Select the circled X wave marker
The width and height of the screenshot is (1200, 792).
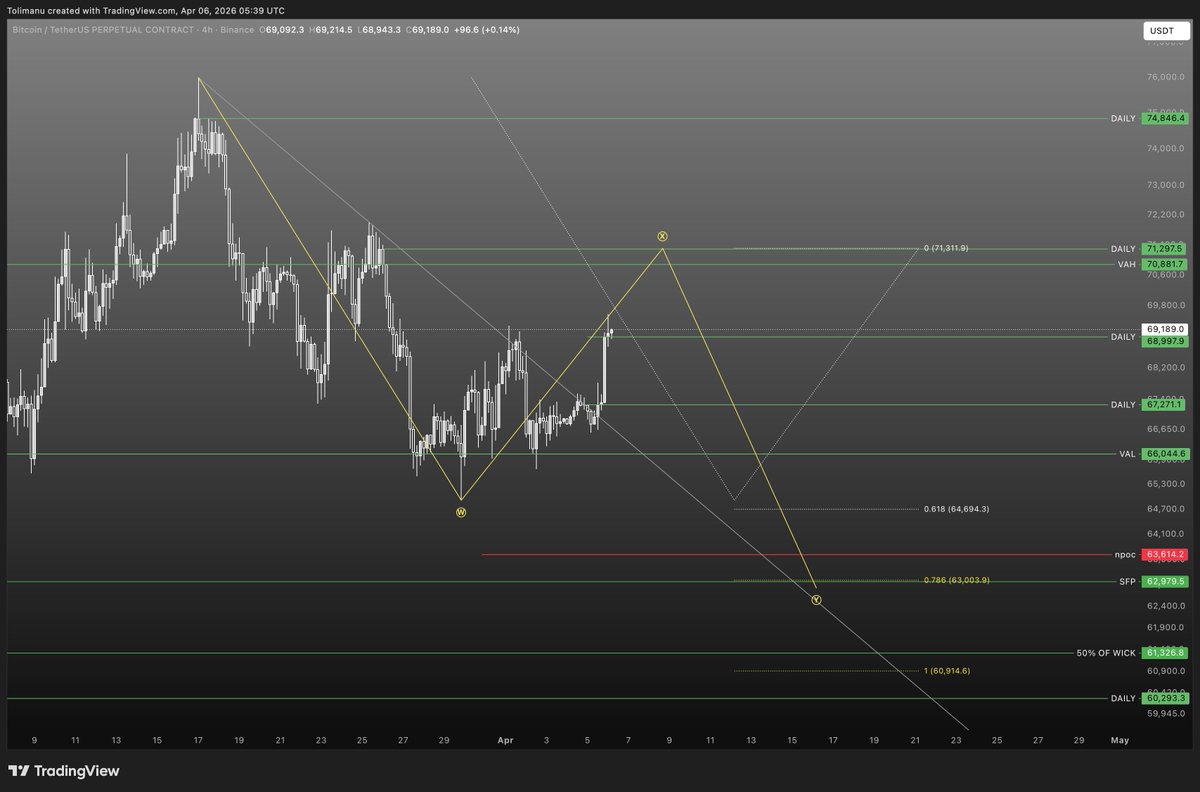pos(662,236)
